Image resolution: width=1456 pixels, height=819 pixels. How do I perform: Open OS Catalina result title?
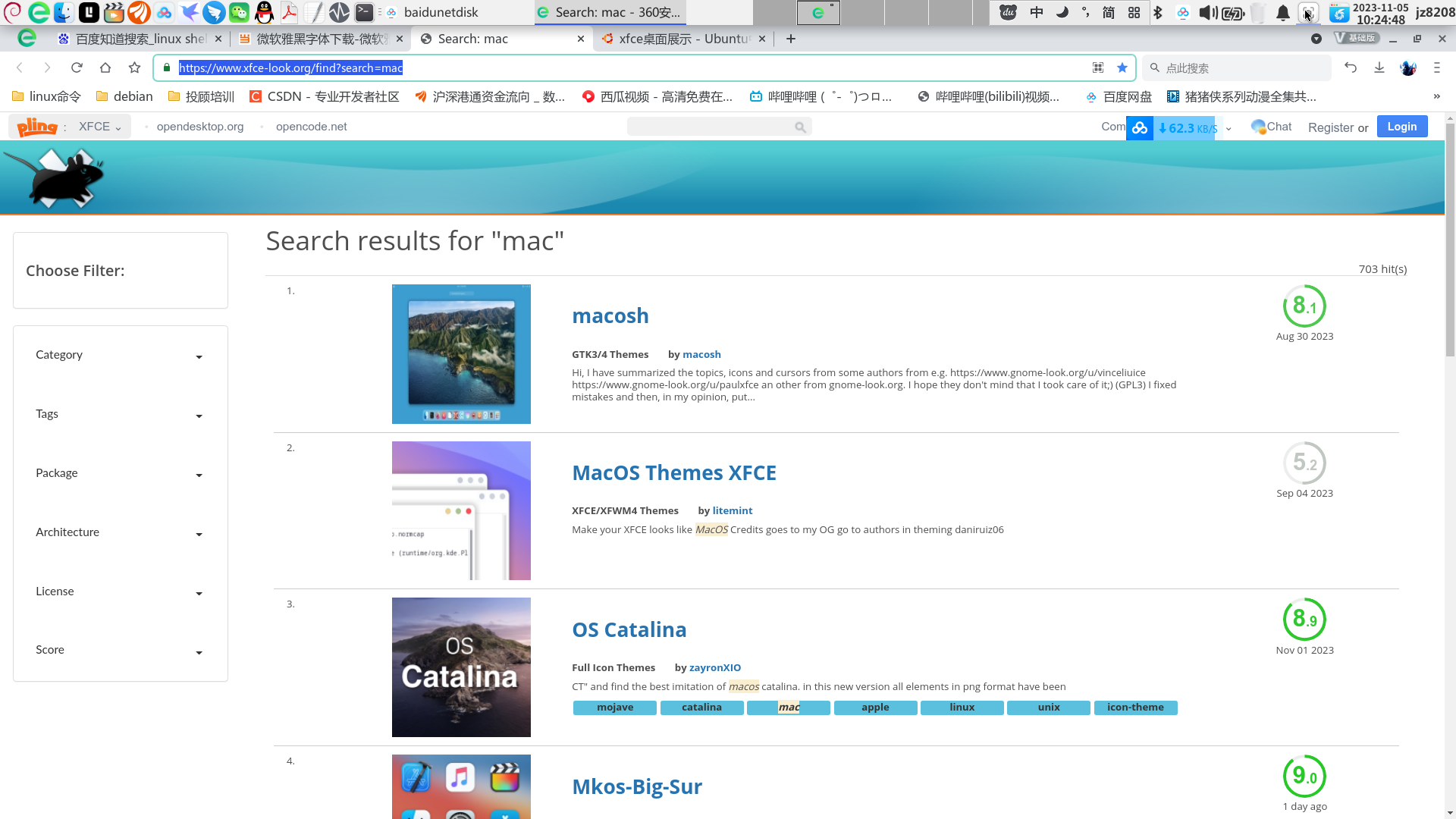tap(629, 629)
